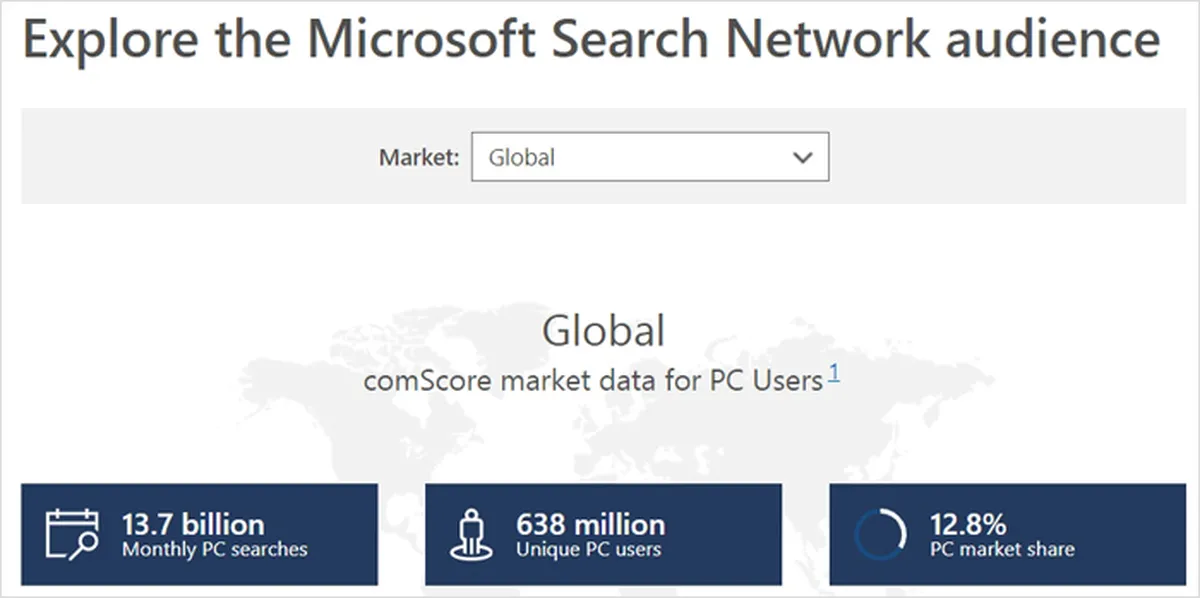
Task: Select the 12.8% market share figure
Action: point(968,524)
